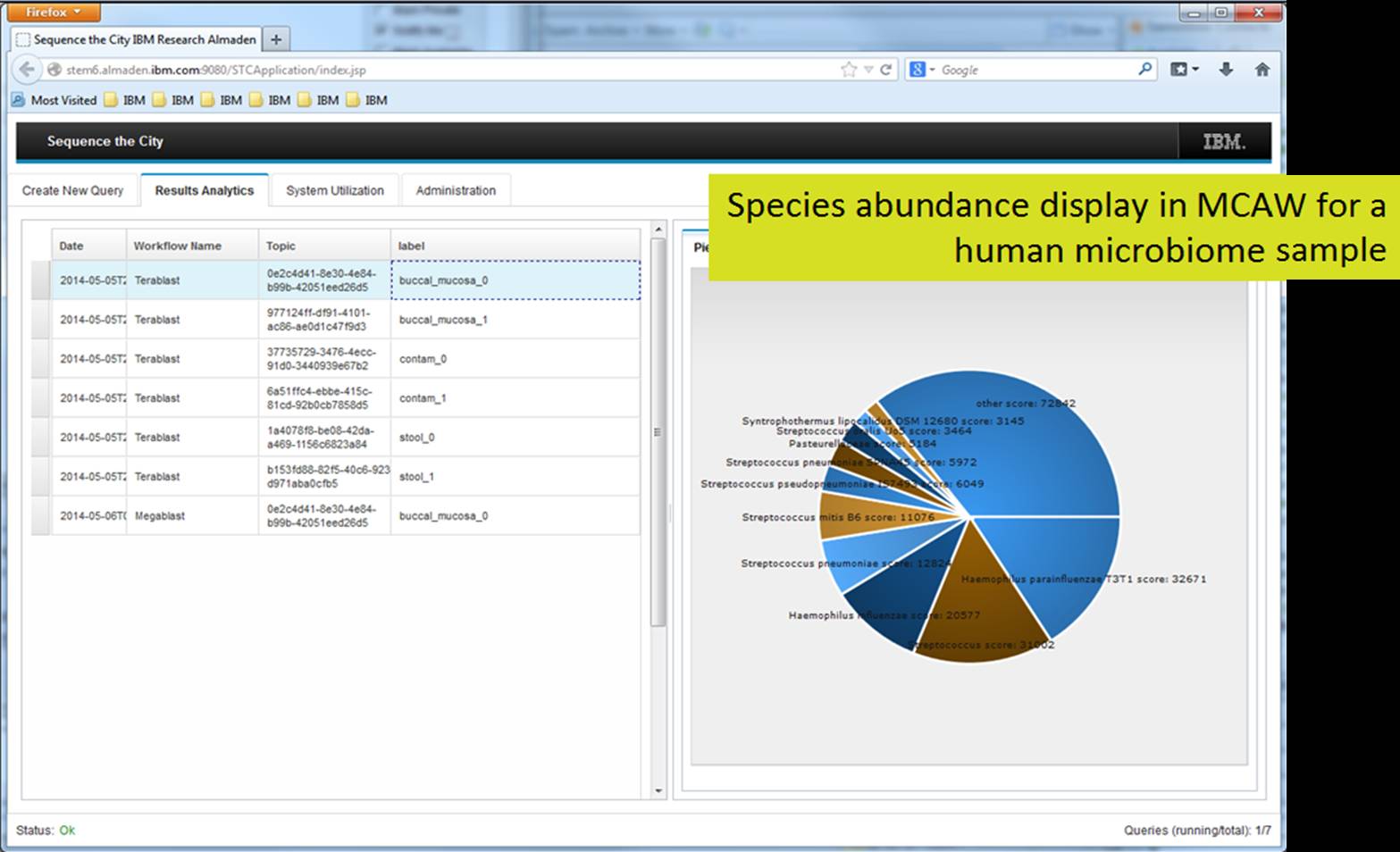This screenshot has width=1400, height=852.
Task: Go to the home page icon
Action: pos(1262,70)
